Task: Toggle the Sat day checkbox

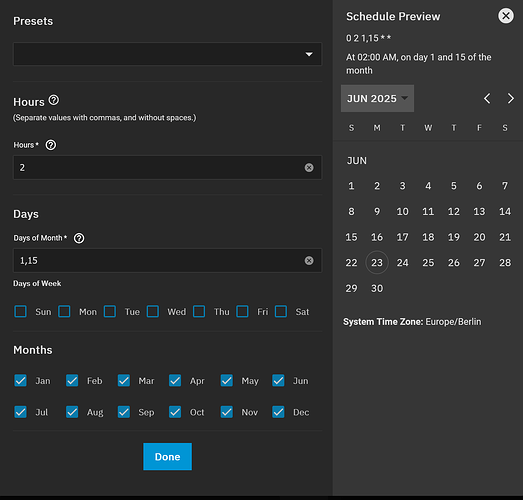Action: 281,312
